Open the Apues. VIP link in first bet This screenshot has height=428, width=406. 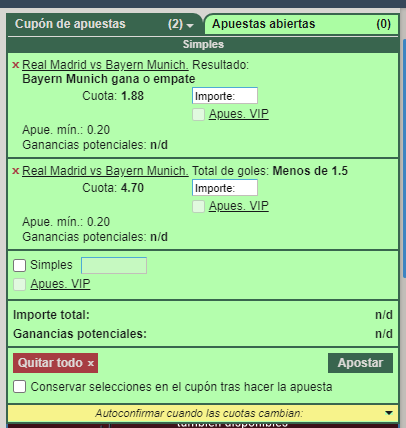239,114
